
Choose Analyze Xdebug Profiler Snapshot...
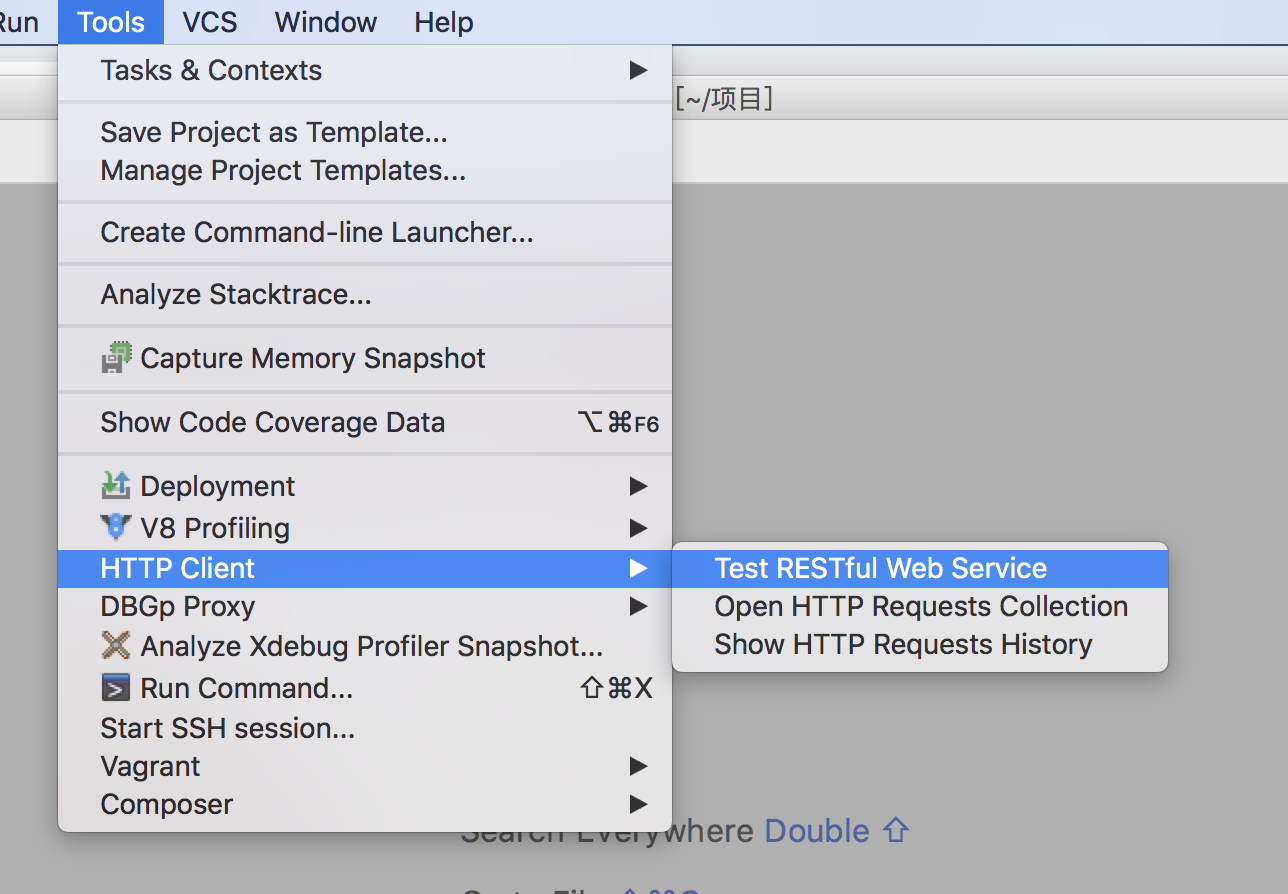[365, 646]
